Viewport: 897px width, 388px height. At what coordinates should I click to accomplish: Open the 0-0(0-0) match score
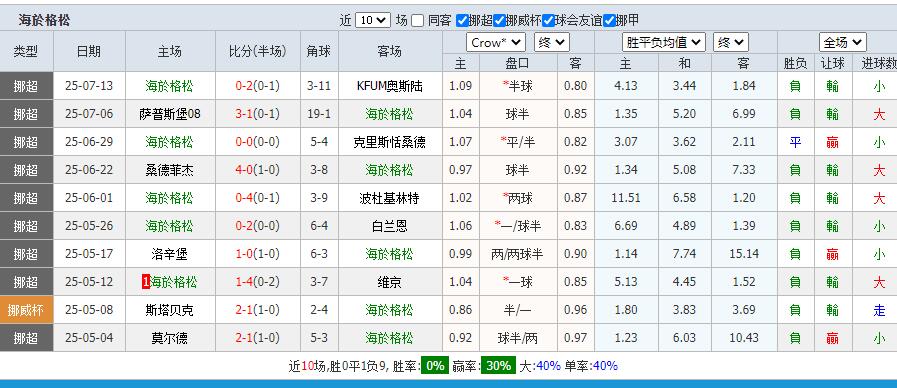point(257,142)
